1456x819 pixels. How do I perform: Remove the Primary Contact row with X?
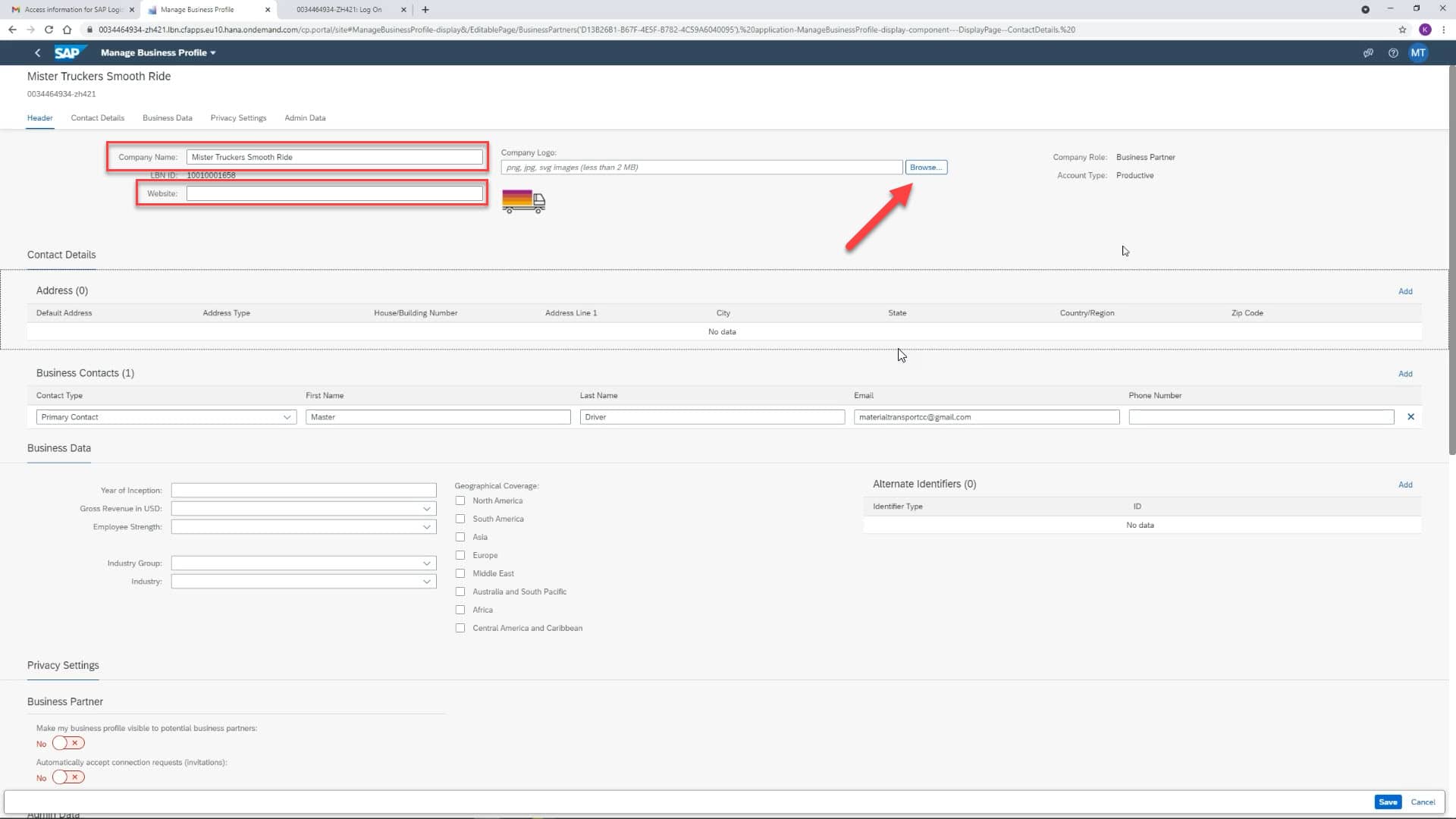pos(1411,417)
